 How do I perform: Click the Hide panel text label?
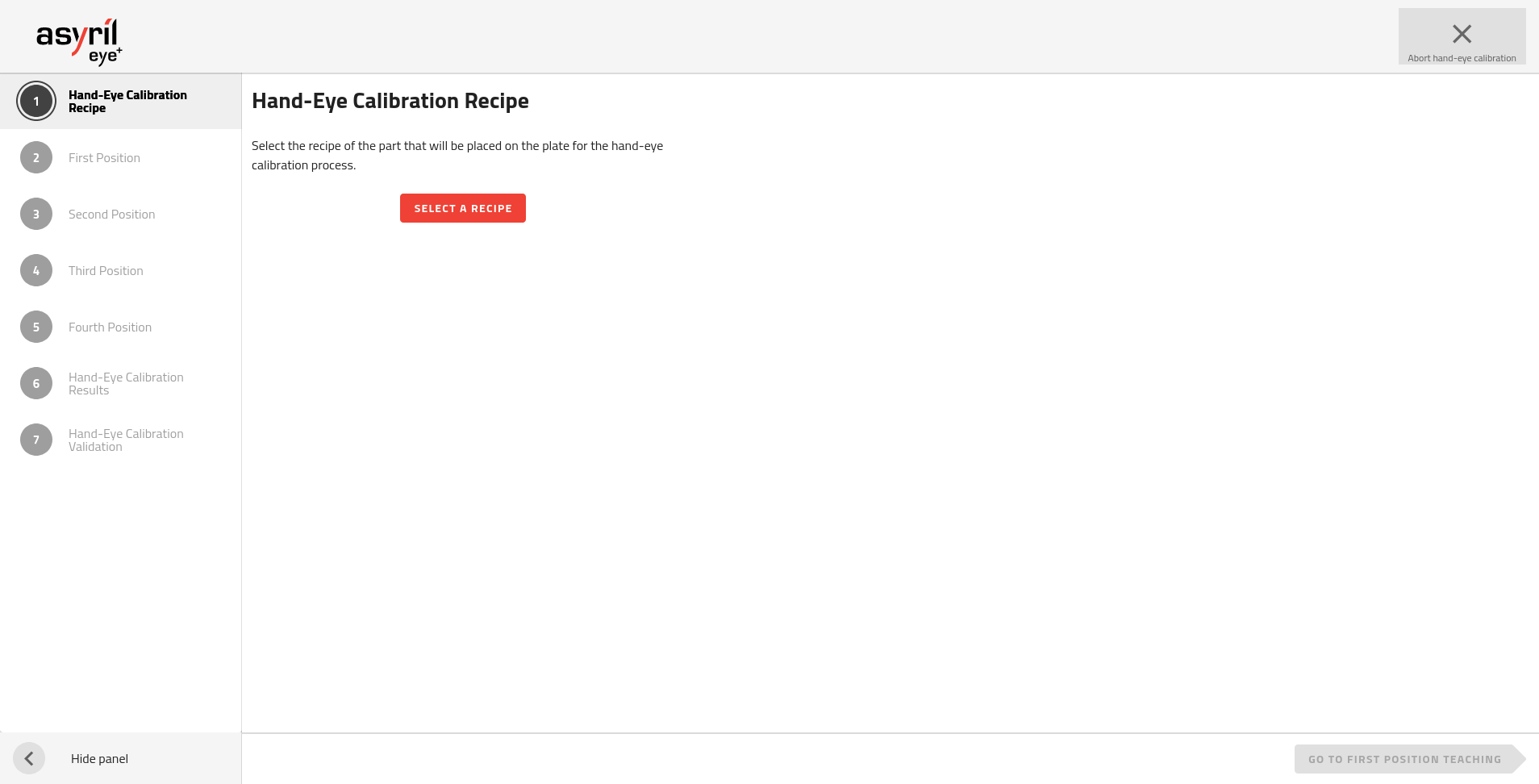pos(99,759)
